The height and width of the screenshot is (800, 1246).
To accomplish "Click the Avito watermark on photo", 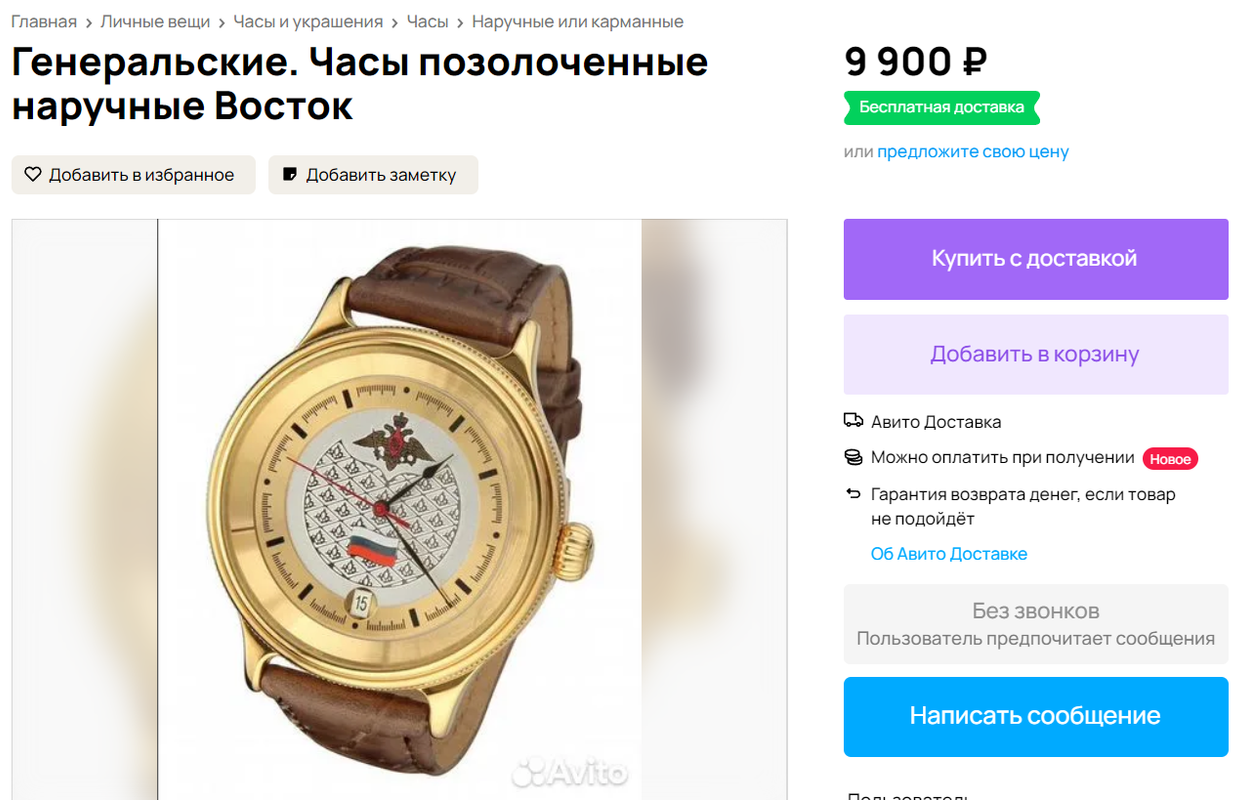I will coord(570,772).
